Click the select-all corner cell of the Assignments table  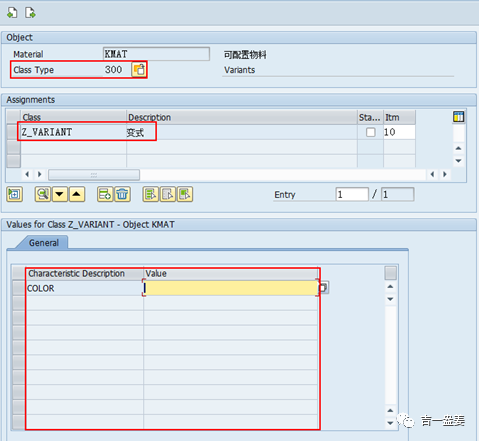pos(13,117)
